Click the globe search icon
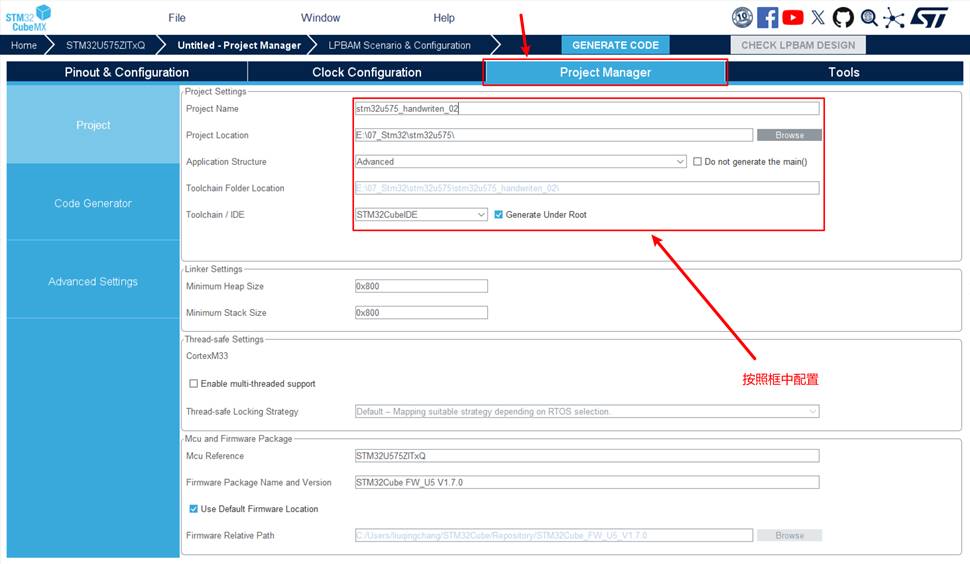This screenshot has width=970, height=564. [869, 17]
